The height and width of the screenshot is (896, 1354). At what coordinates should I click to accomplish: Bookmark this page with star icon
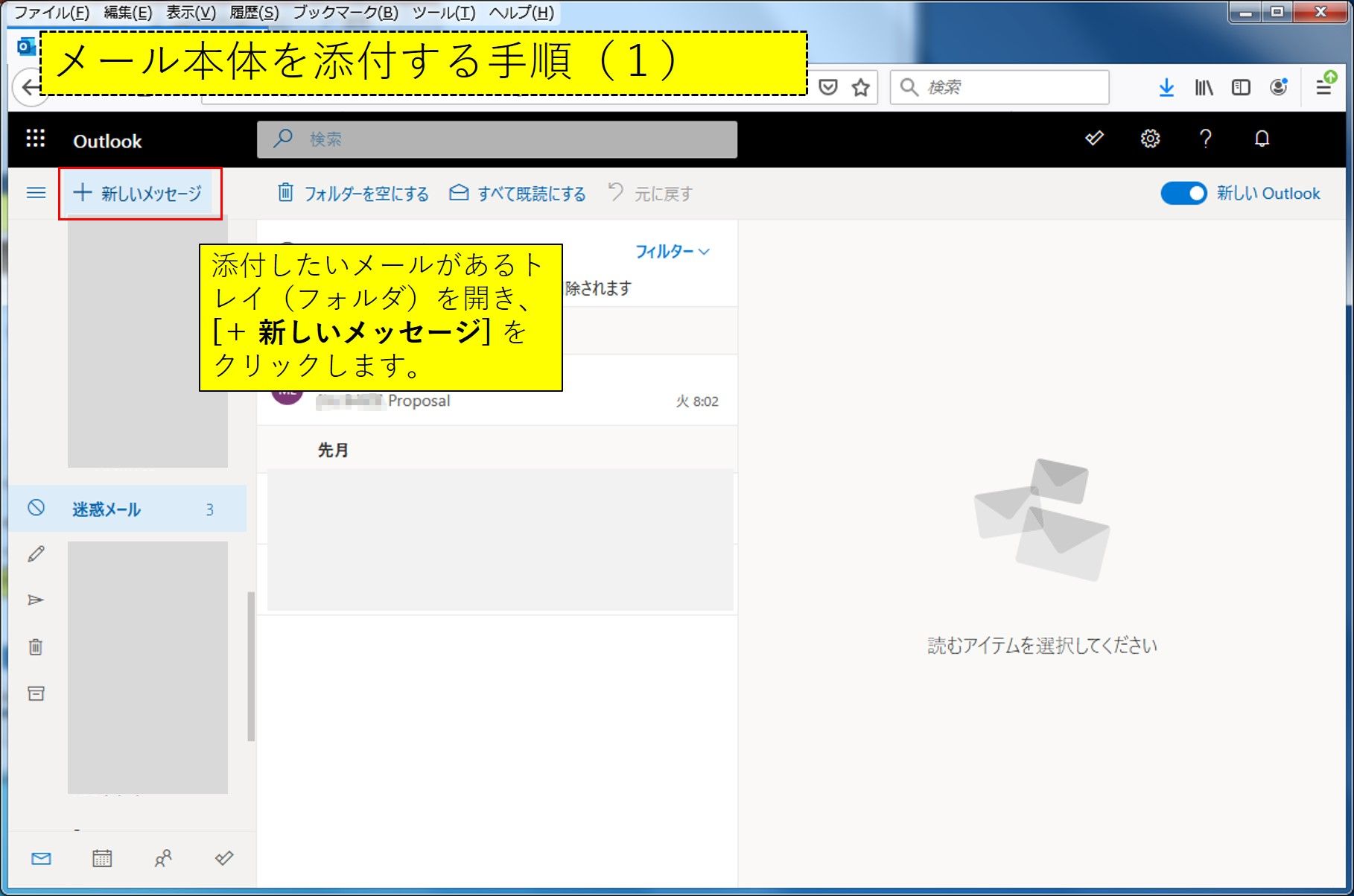point(861,87)
